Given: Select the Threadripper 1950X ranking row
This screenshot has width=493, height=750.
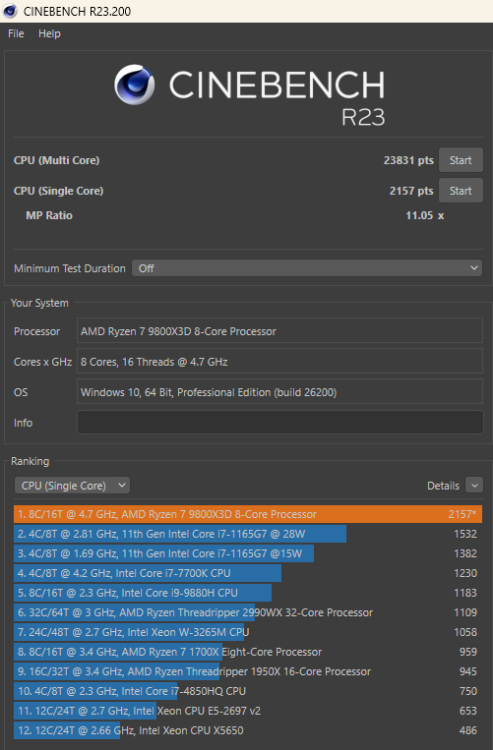Looking at the screenshot, I should coord(248,671).
